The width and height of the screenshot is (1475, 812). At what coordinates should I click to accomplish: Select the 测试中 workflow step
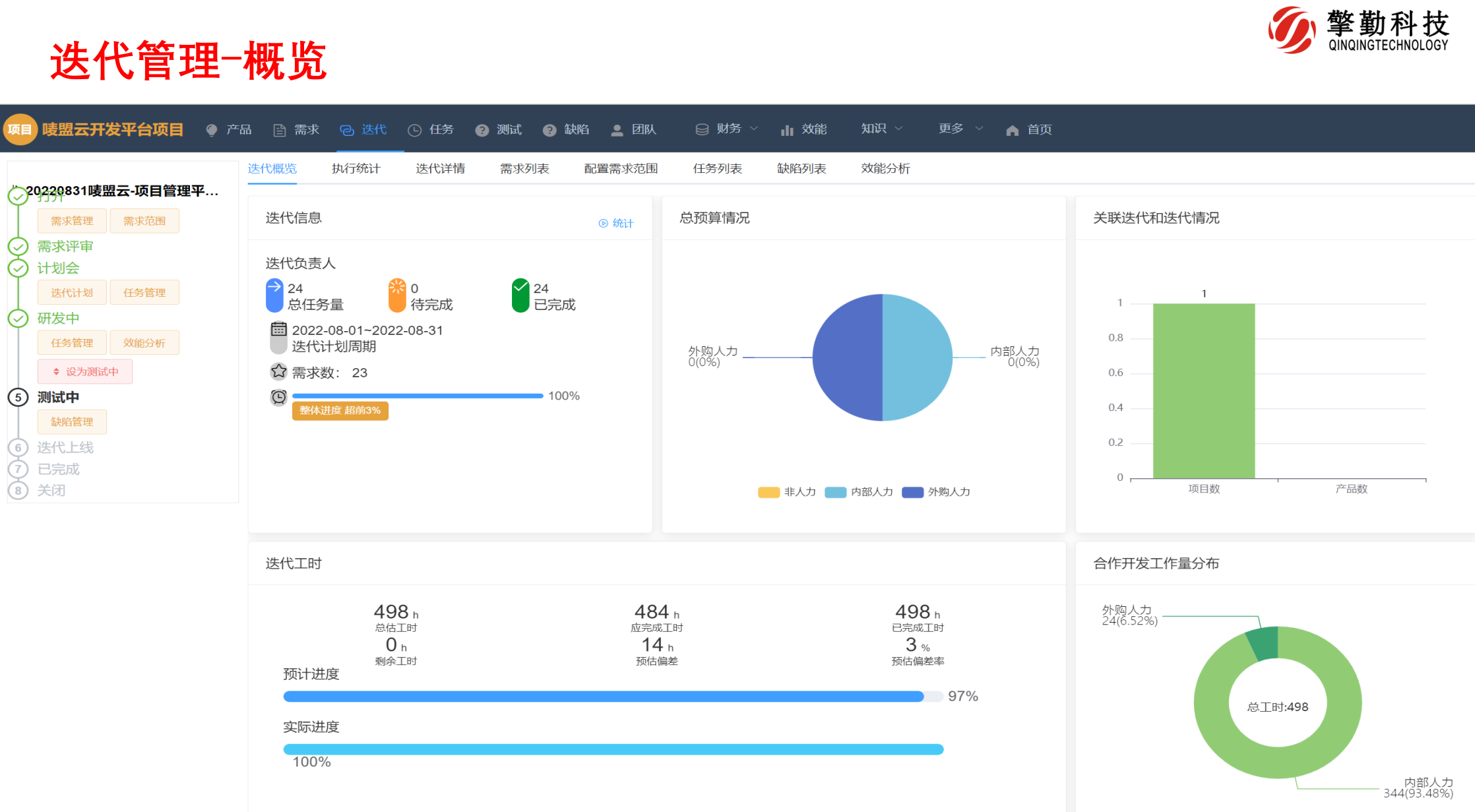coord(58,397)
